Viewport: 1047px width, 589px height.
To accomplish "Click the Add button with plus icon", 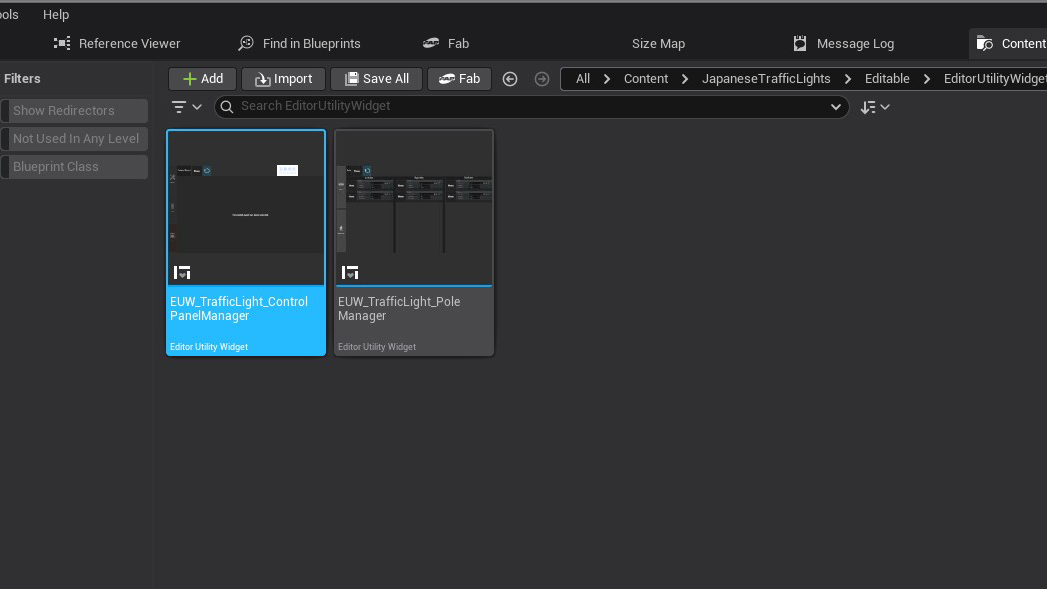I will 202,79.
